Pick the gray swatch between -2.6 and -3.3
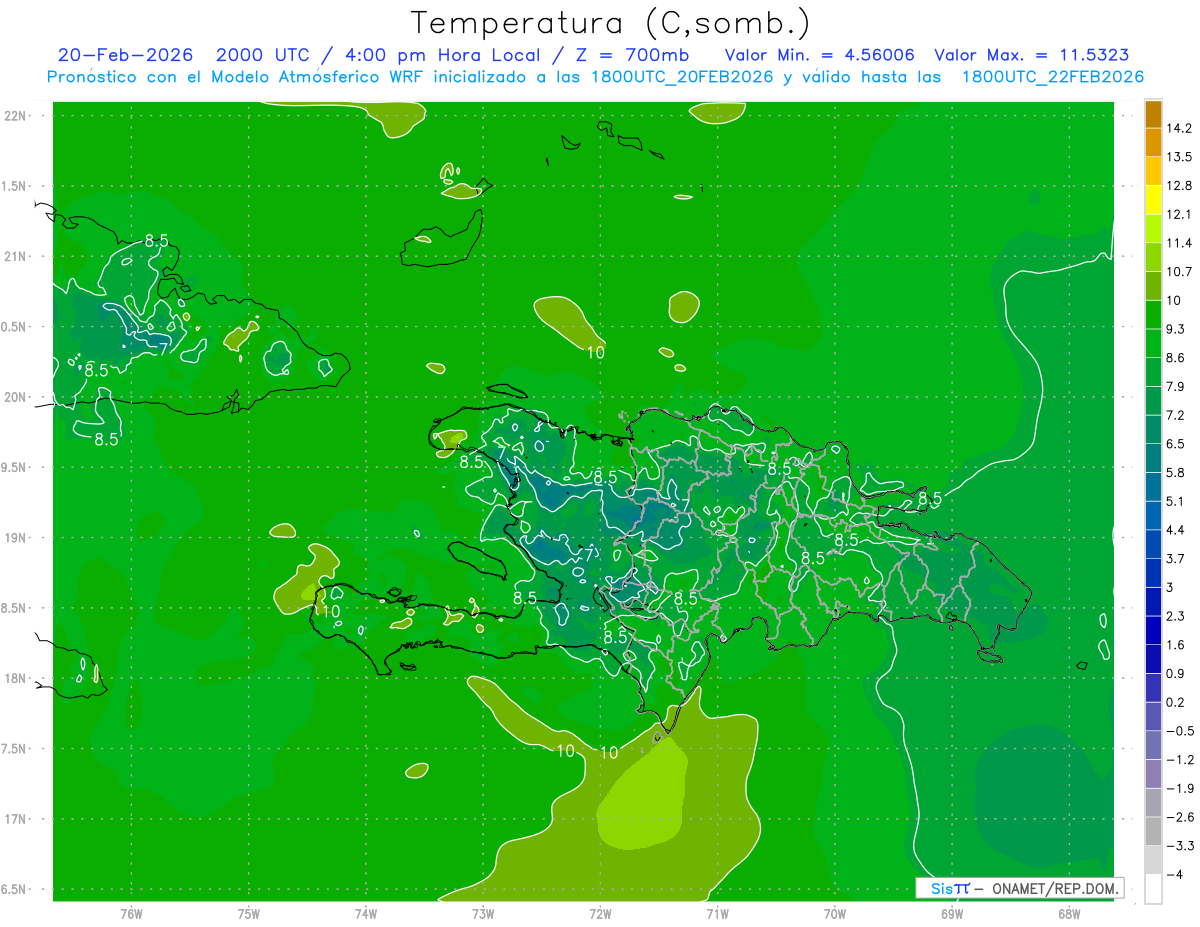 (x=1153, y=831)
